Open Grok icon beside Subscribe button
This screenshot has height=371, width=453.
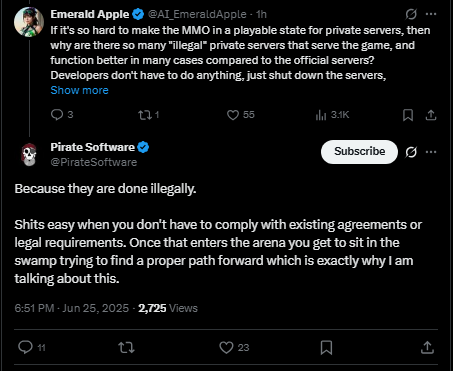pyautogui.click(x=411, y=152)
